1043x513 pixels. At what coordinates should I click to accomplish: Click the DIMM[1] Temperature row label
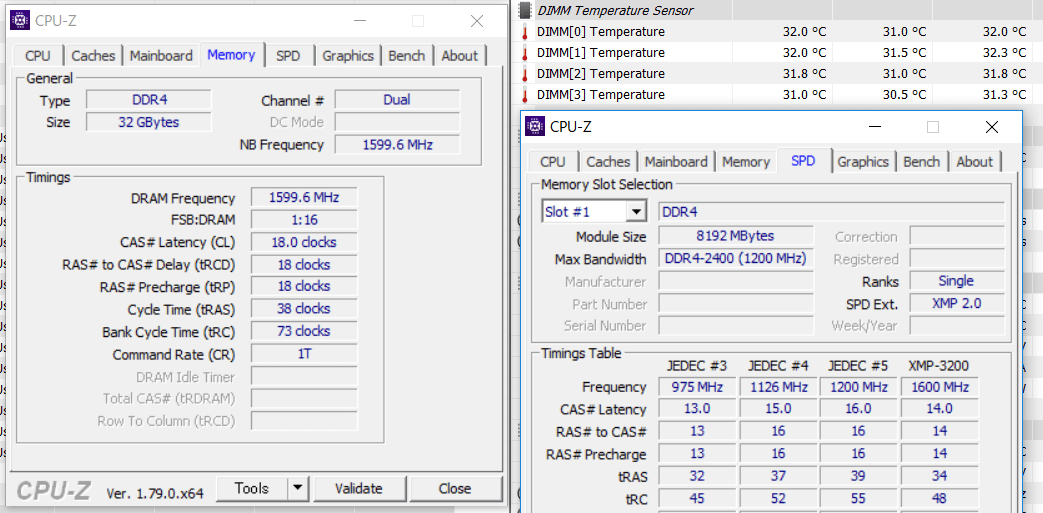(x=601, y=53)
